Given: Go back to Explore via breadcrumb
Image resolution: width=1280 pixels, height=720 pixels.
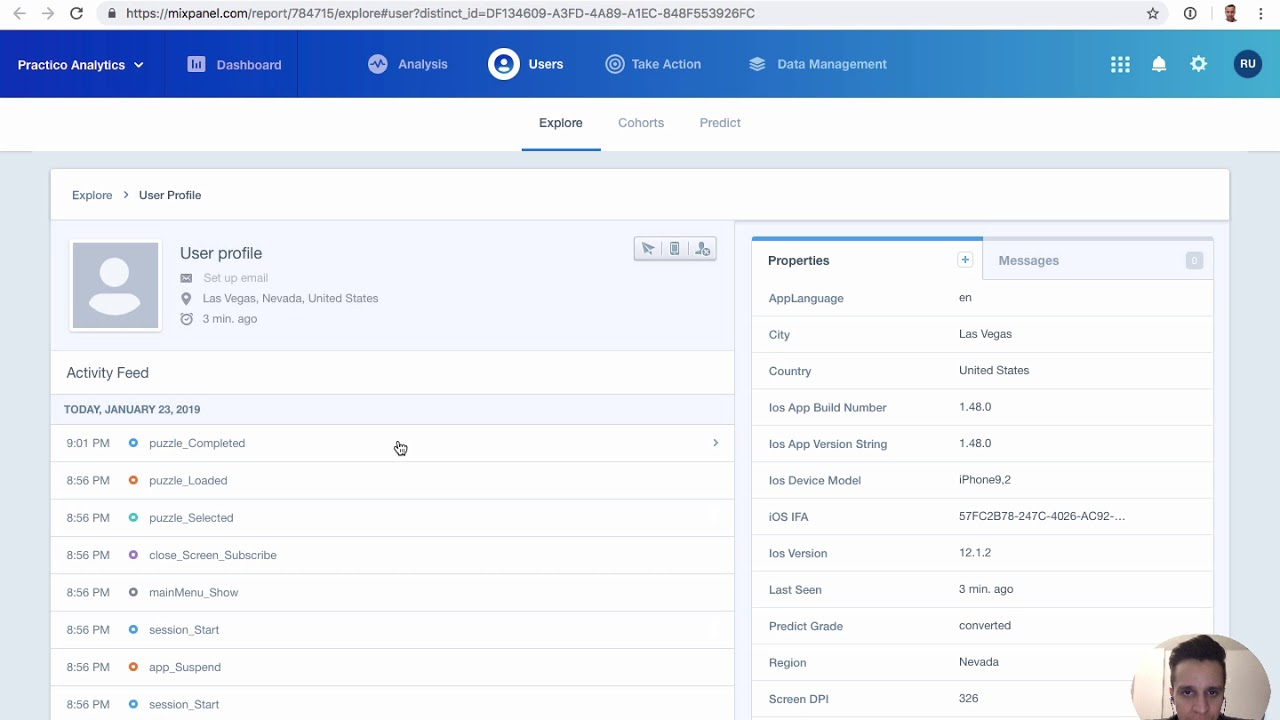Looking at the screenshot, I should [x=92, y=195].
